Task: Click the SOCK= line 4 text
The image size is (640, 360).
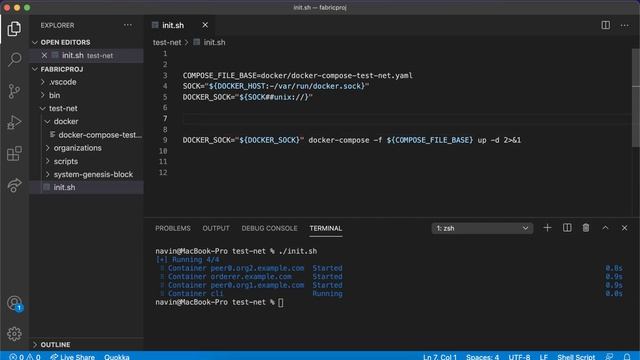Action: coord(276,86)
